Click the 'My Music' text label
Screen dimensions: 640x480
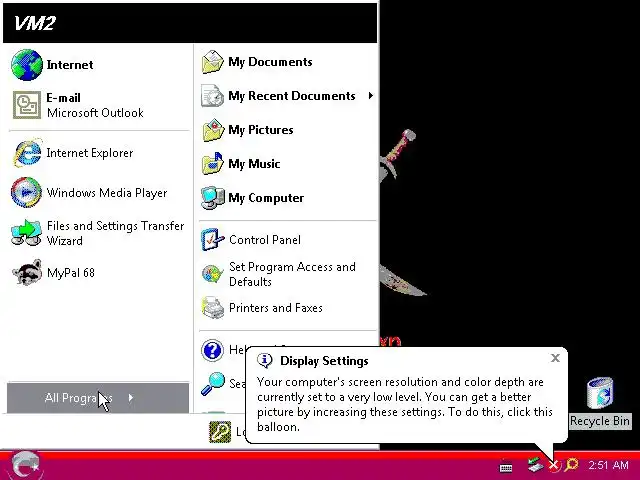point(254,164)
